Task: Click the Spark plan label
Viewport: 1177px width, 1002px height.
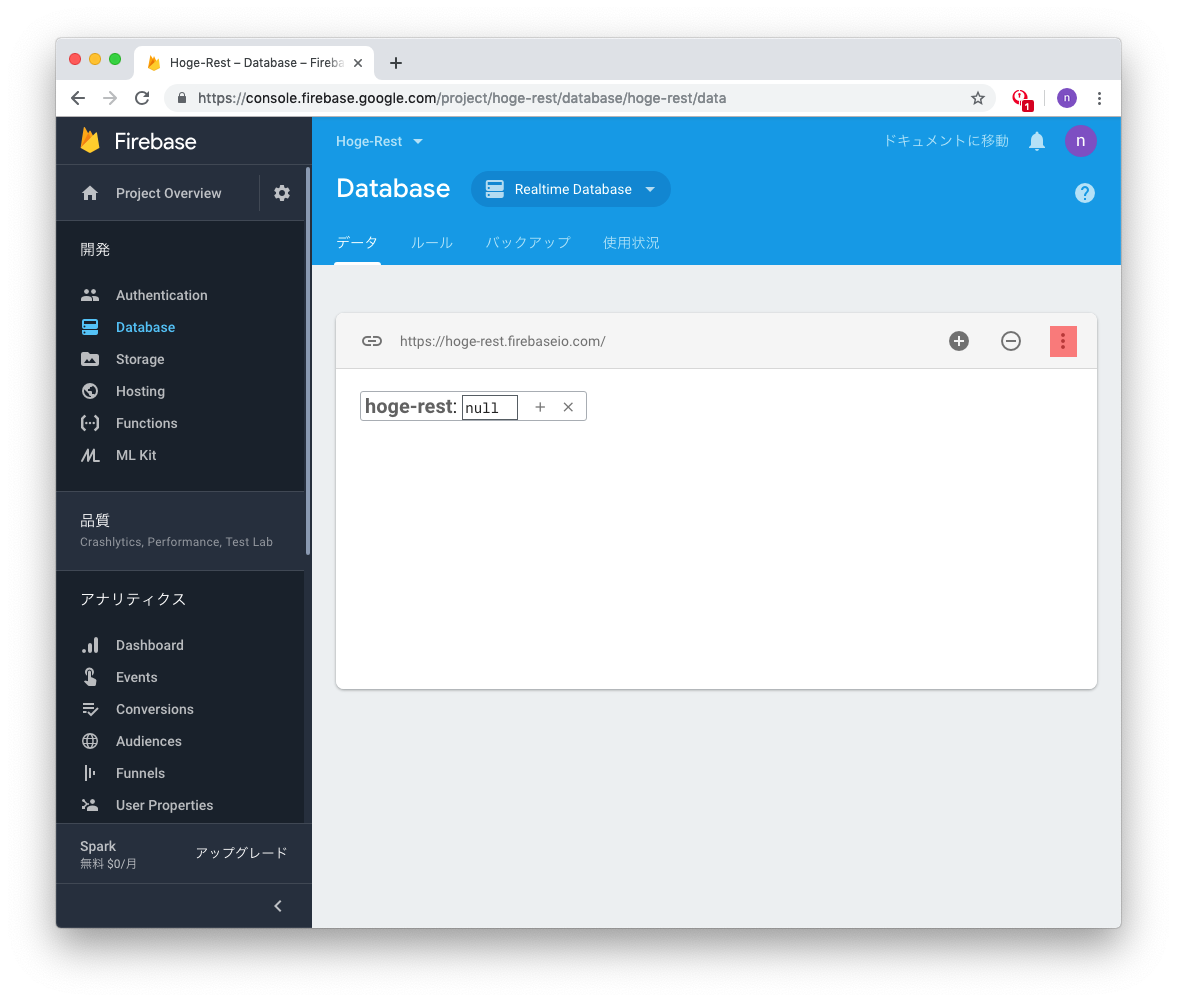Action: [98, 846]
